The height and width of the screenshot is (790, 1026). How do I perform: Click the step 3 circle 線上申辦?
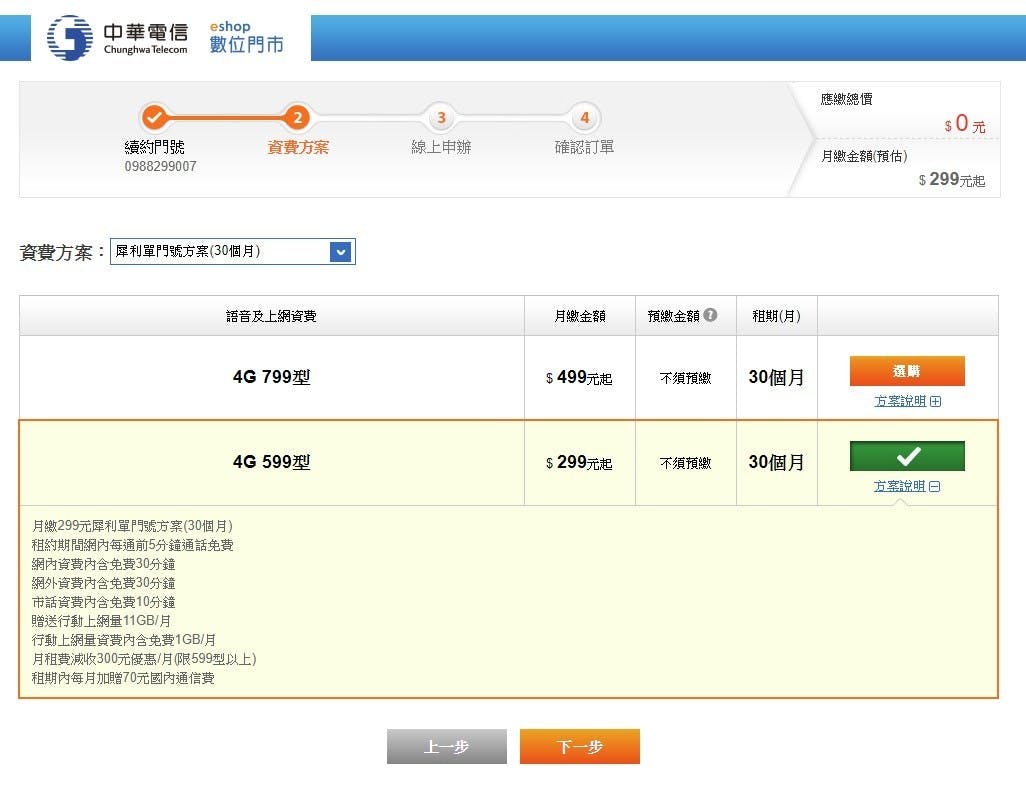[x=441, y=118]
